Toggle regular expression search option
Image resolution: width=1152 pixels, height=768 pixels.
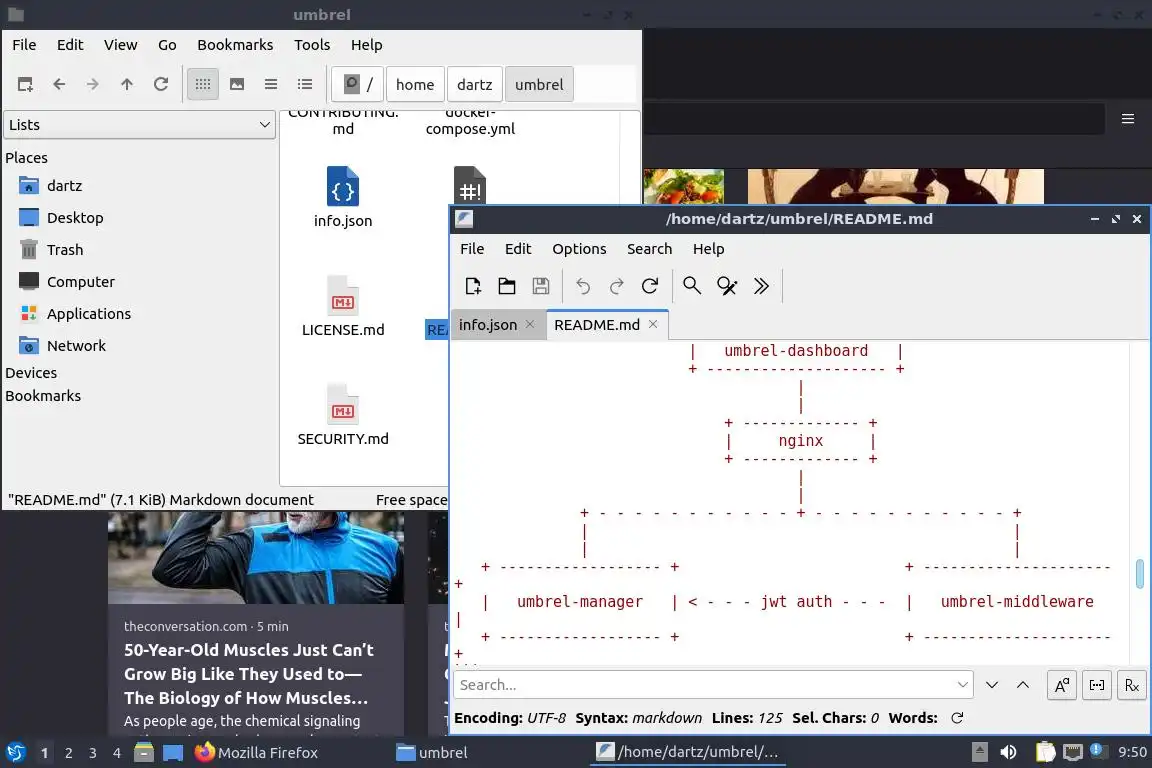1131,685
